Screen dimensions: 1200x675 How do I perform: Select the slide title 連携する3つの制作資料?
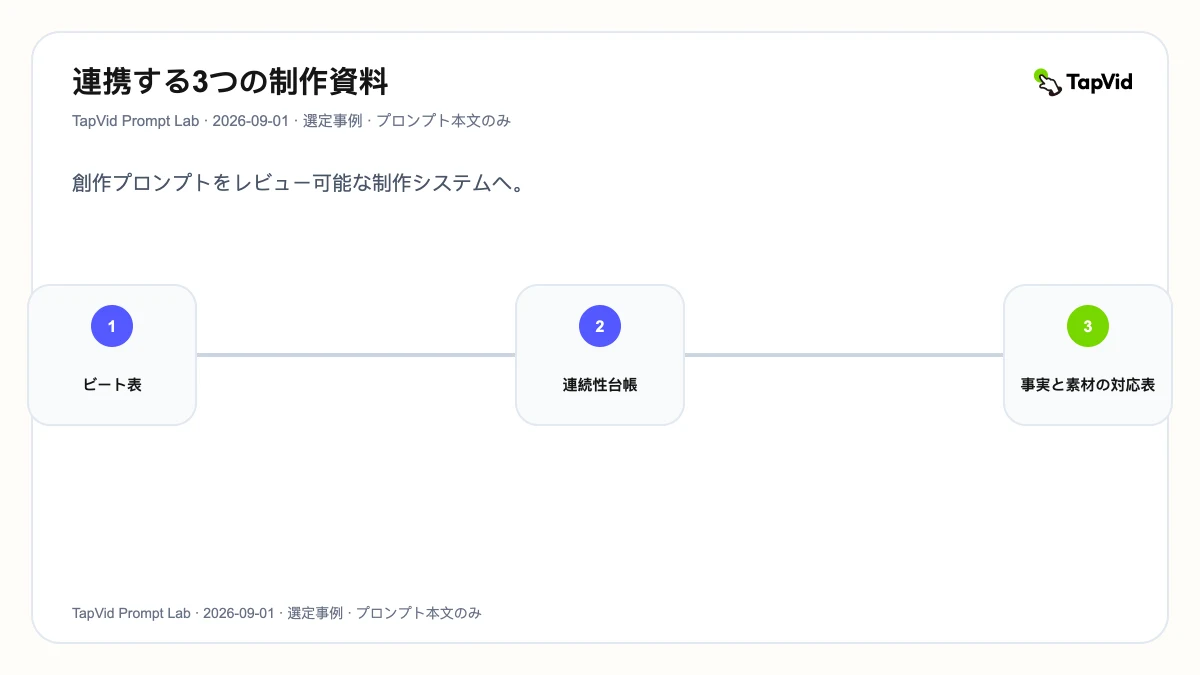230,82
